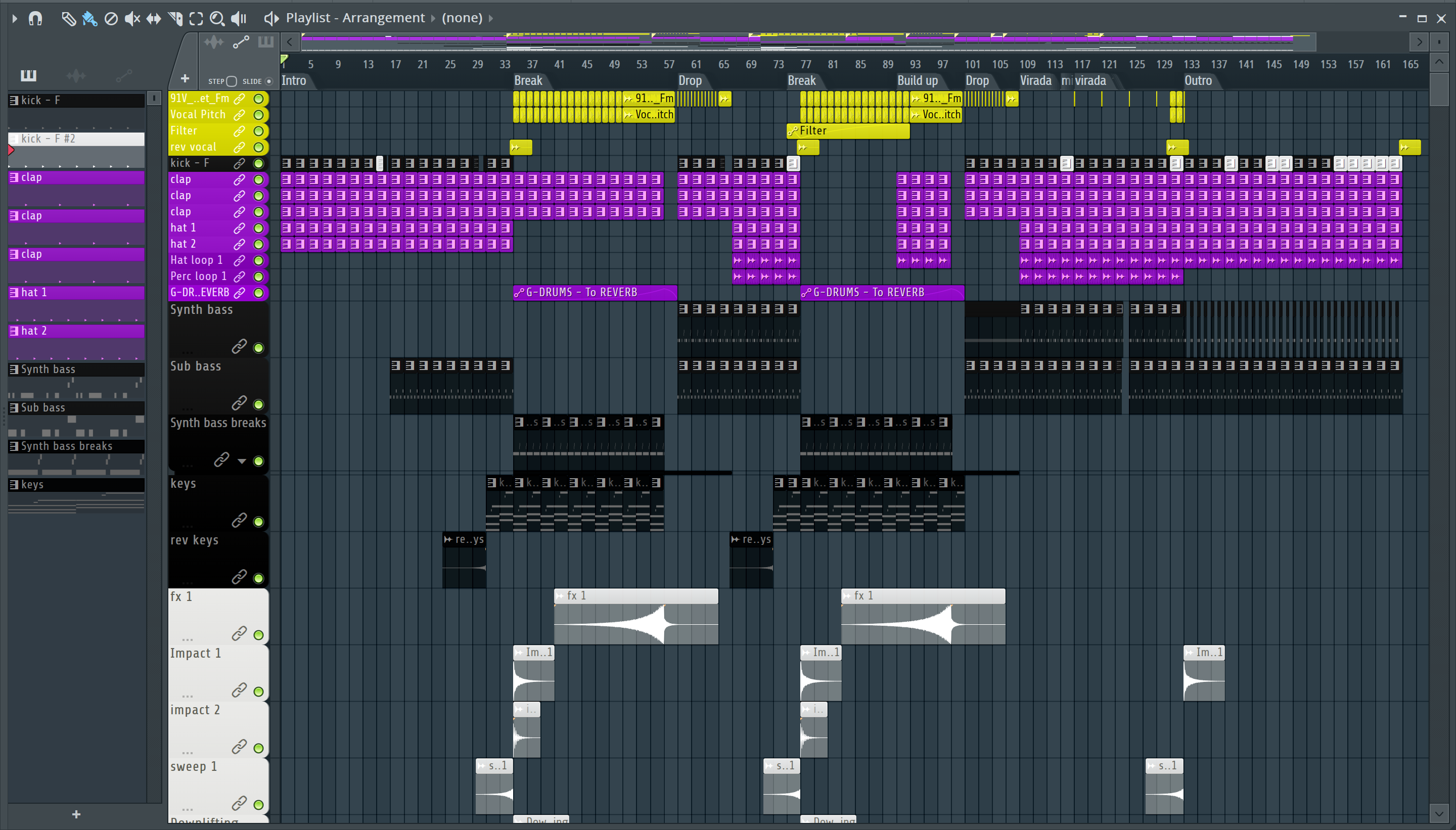1456x830 pixels.
Task: Select the Slip tool
Action: click(x=153, y=19)
